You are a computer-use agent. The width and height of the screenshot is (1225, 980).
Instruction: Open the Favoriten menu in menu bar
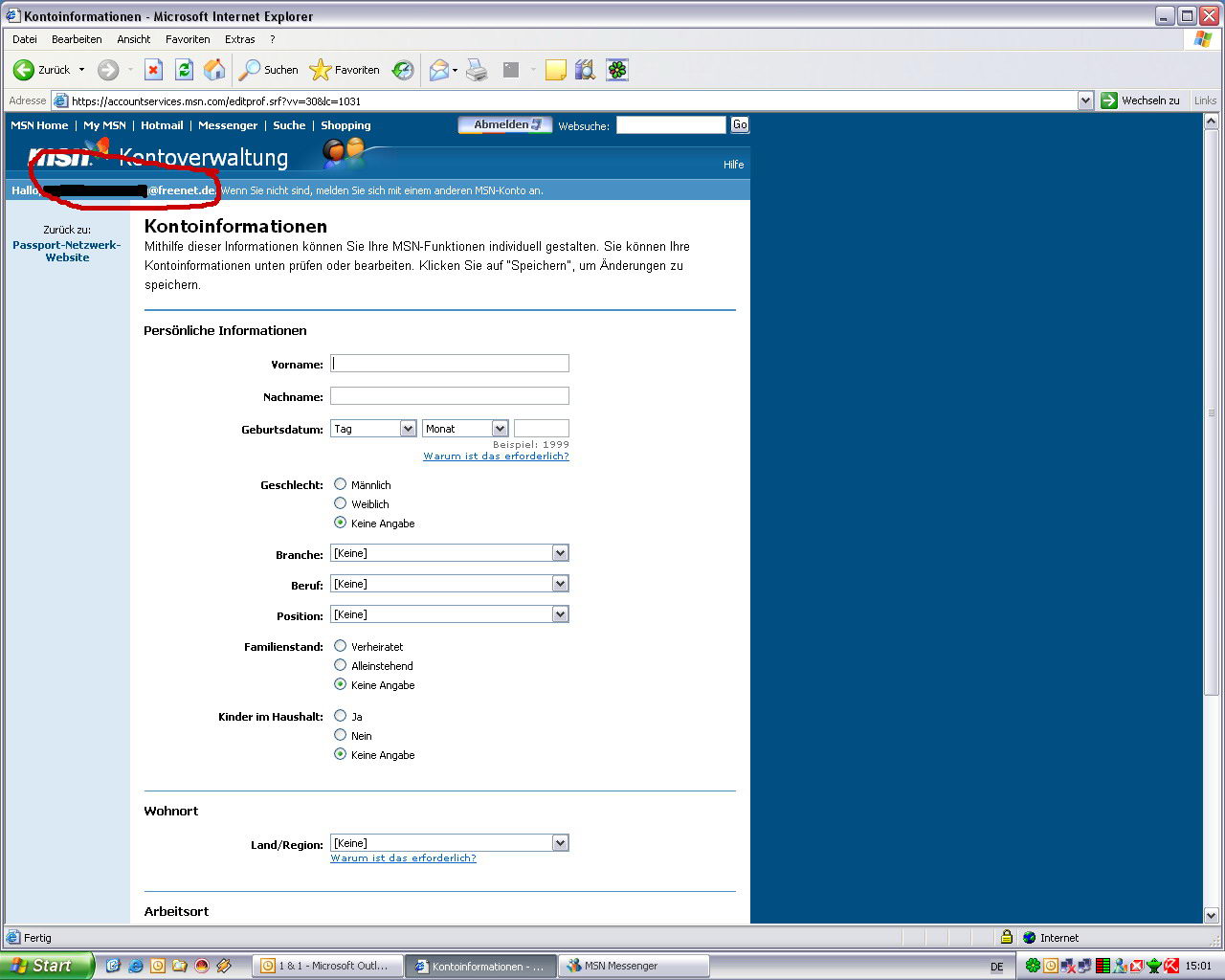pos(188,39)
